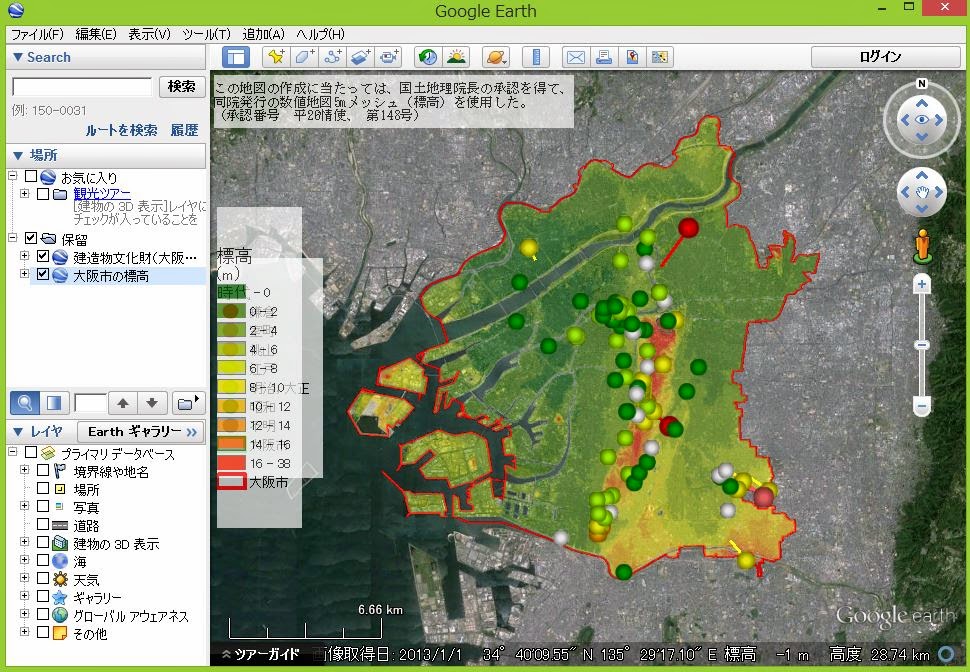970x672 pixels.
Task: Print the current view
Action: [604, 57]
